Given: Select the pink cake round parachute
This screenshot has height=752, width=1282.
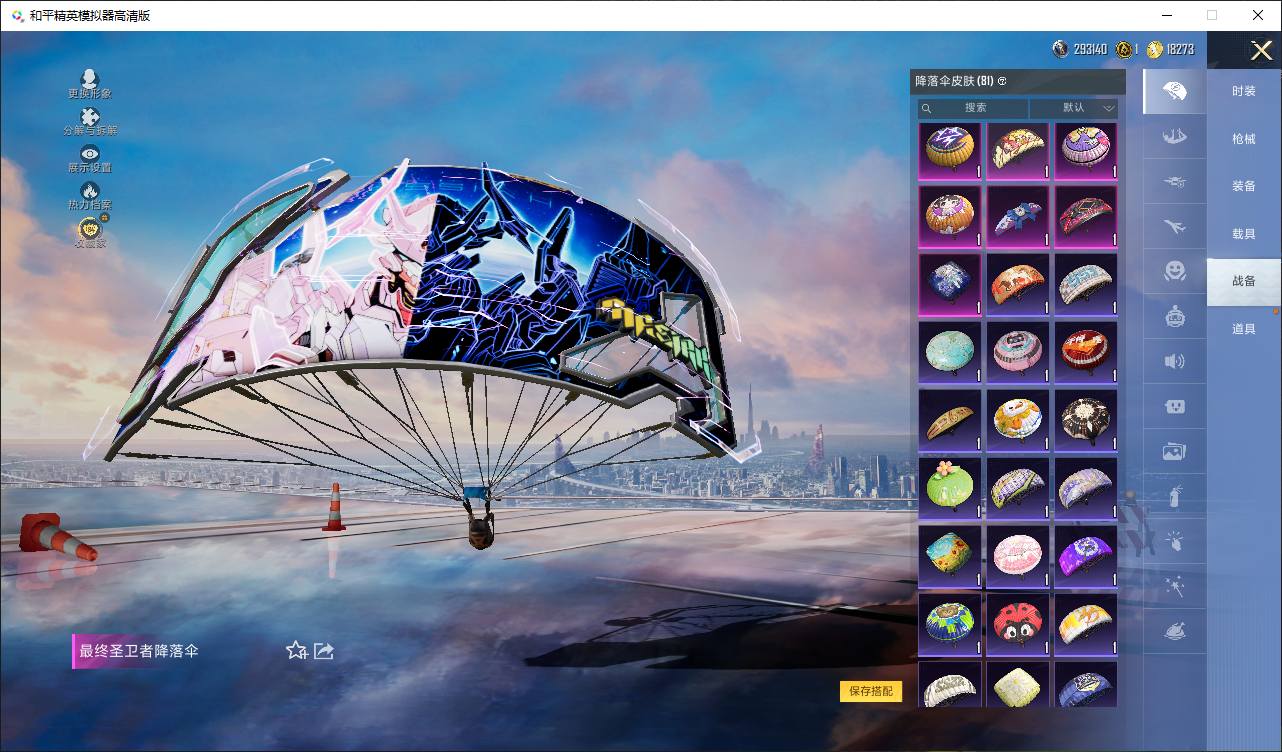Looking at the screenshot, I should [x=1018, y=555].
